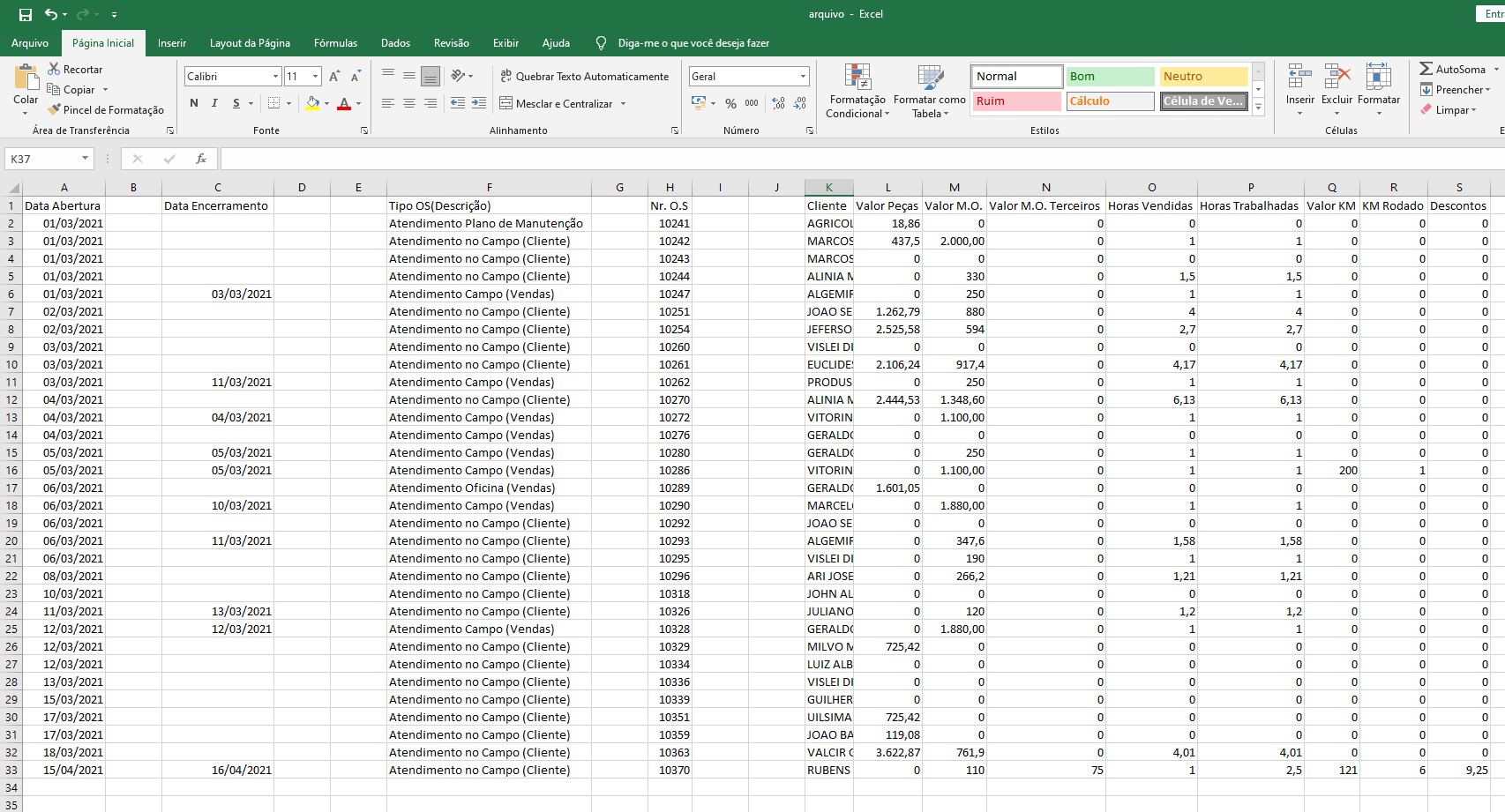This screenshot has height=812, width=1505.
Task: Switch to the Exibir tab
Action: click(x=505, y=42)
